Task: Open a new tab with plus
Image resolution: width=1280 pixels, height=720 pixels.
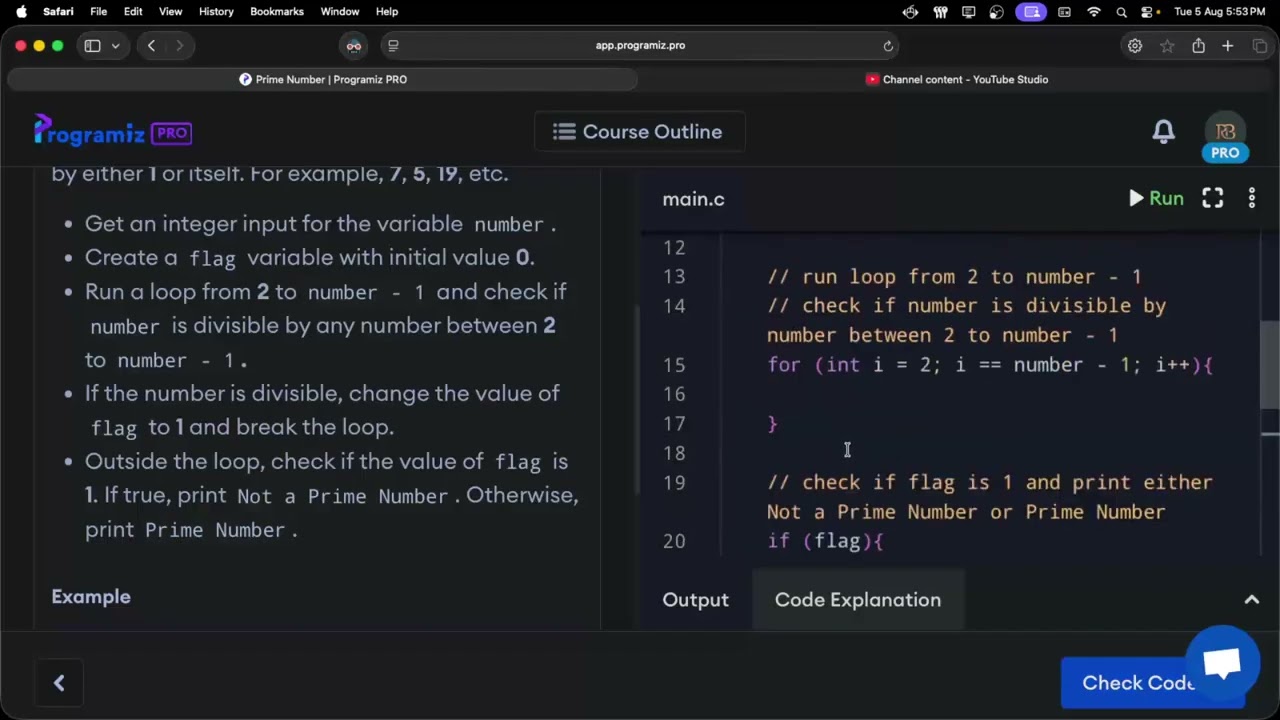Action: 1228,46
